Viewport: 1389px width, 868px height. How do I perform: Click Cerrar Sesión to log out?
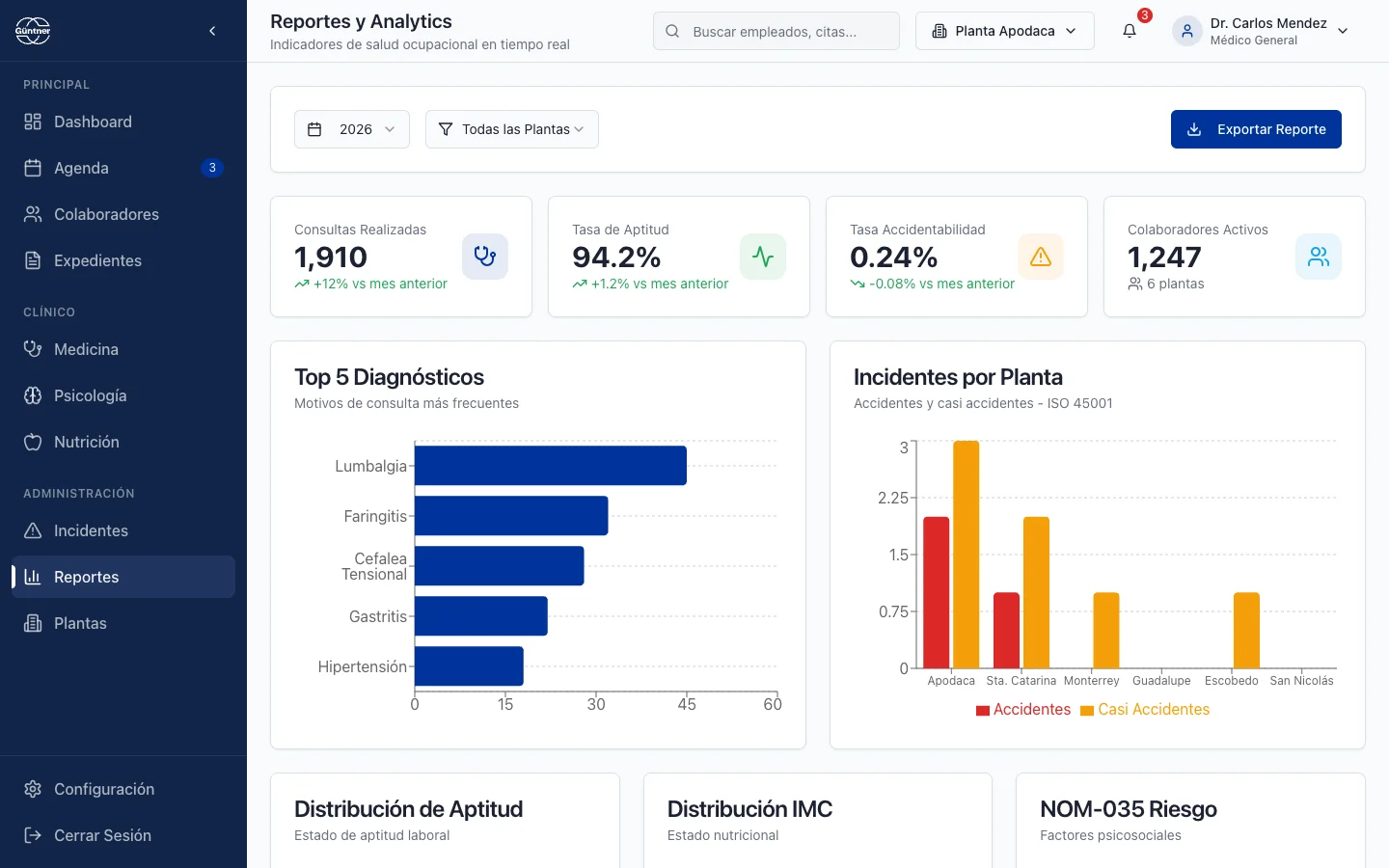point(102,835)
